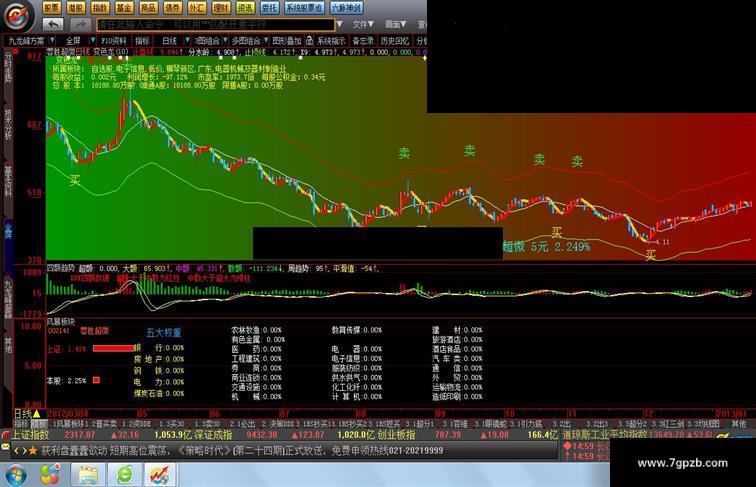Select 其他 indicator tab at bottom right
Image resolution: width=756 pixels, height=487 pixels.
tap(738, 424)
